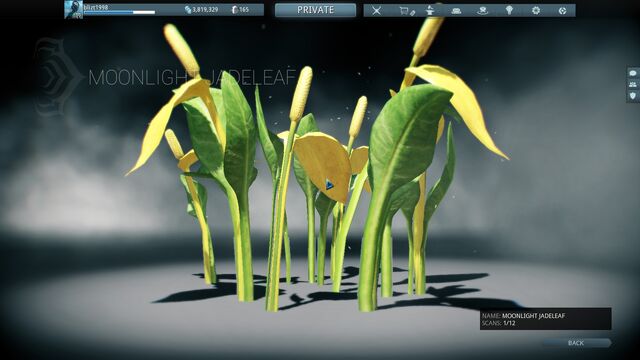Toggle the PRIVATE matchmaking mode button

315,10
